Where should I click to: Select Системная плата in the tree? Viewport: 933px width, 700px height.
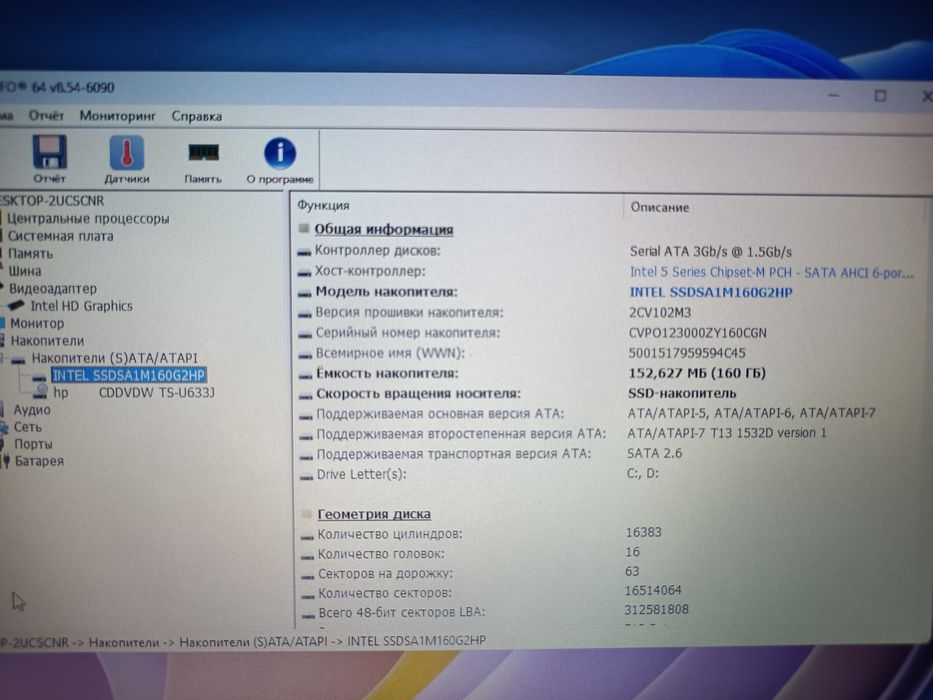[60, 236]
